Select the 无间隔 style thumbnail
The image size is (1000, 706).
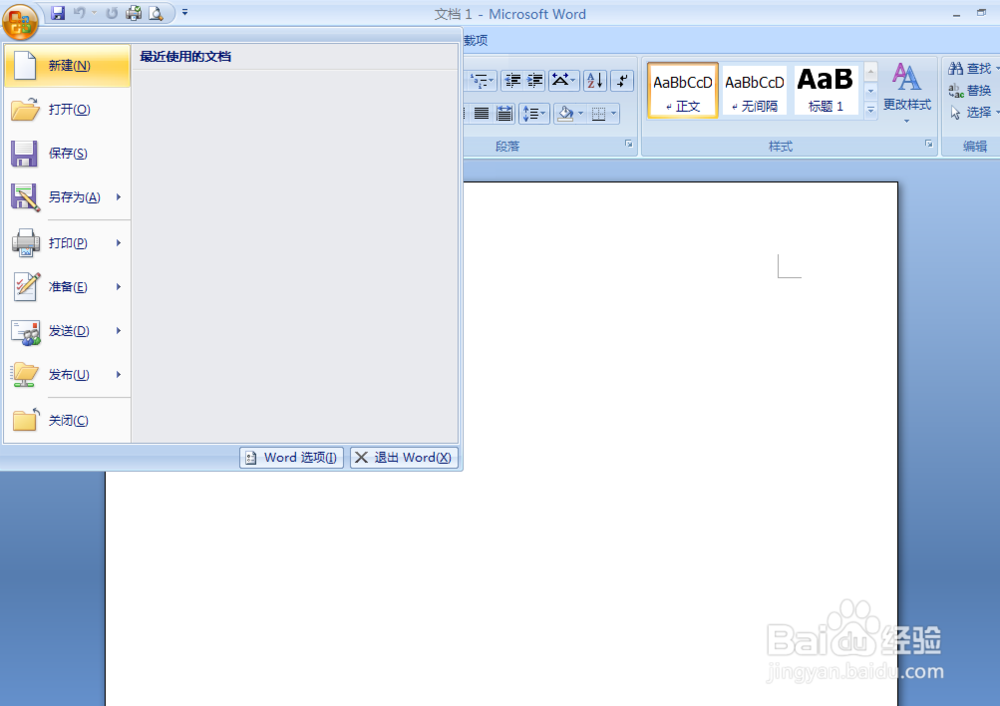(x=754, y=91)
